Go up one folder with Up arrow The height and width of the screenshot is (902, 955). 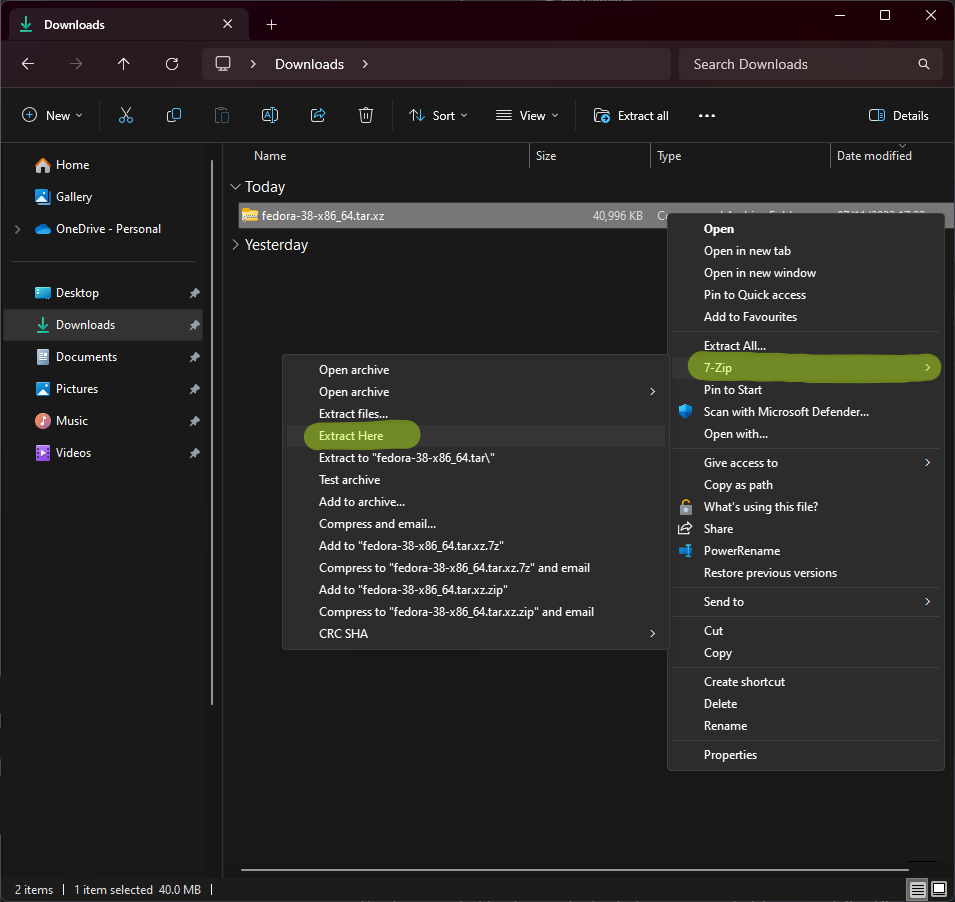coord(124,64)
